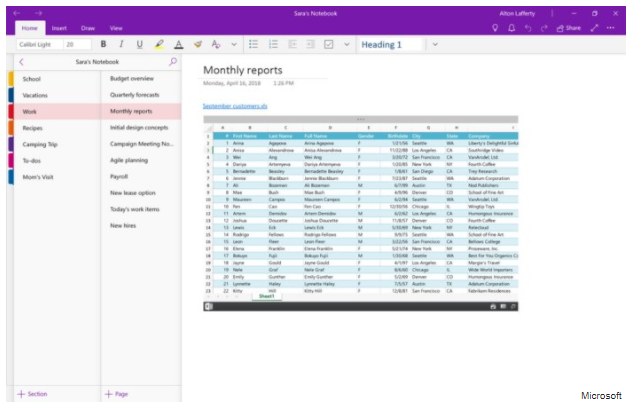Select the Vacations section
Viewport: 634px width, 415px height.
pyautogui.click(x=57, y=95)
